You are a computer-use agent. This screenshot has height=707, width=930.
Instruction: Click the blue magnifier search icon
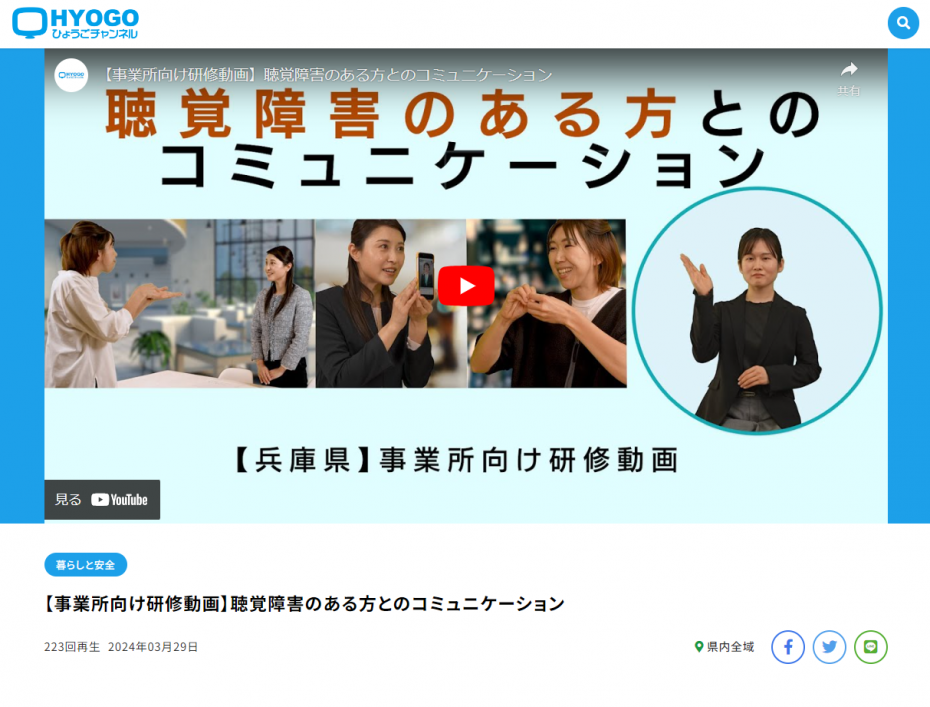pos(903,23)
